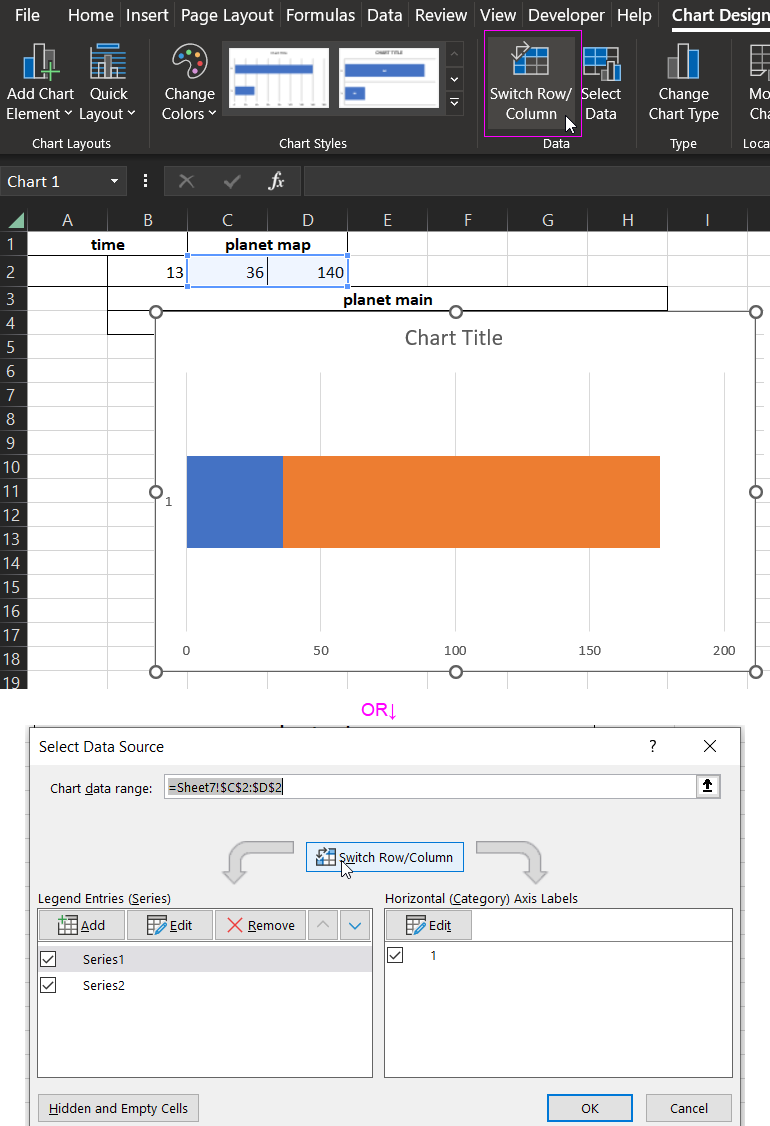Open Change Colors palette
The height and width of the screenshot is (1126, 770).
tap(189, 85)
